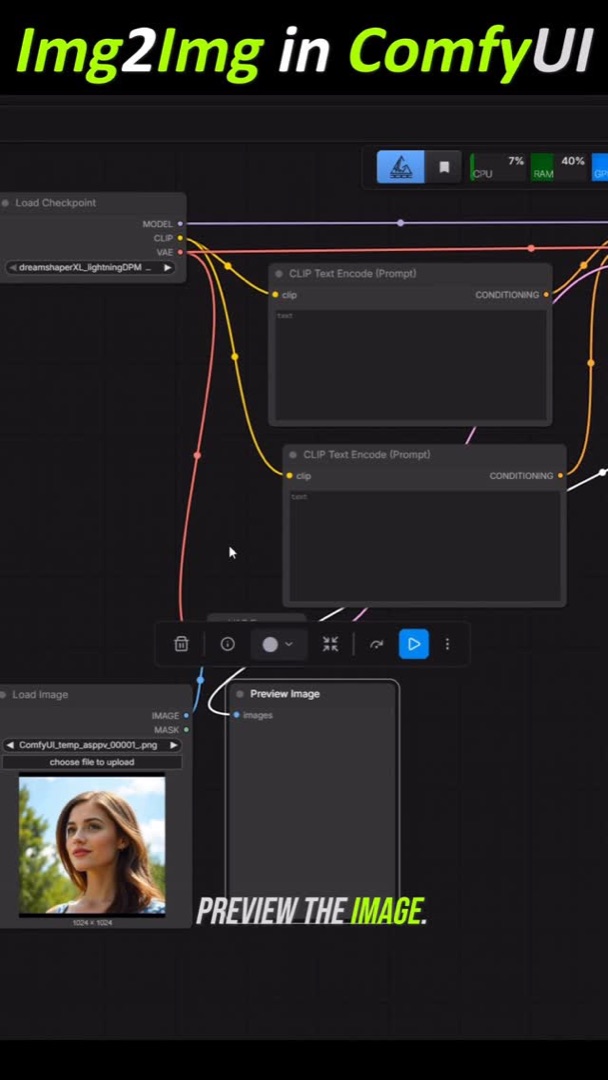Click the 1024 × 1024 size label under thumbnail

coord(92,922)
